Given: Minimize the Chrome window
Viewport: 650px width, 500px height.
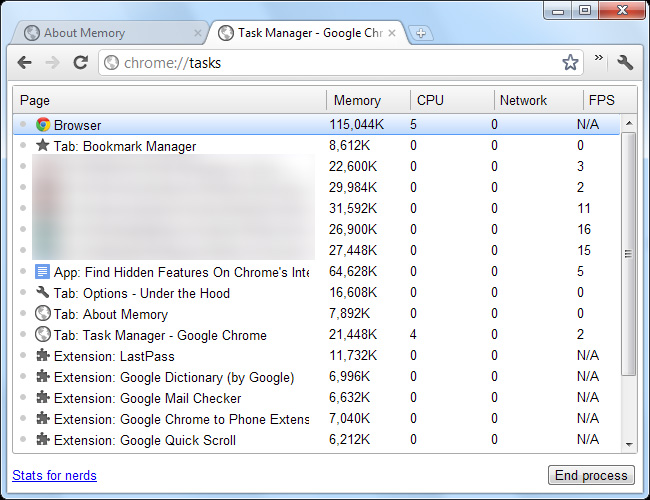Looking at the screenshot, I should (558, 11).
